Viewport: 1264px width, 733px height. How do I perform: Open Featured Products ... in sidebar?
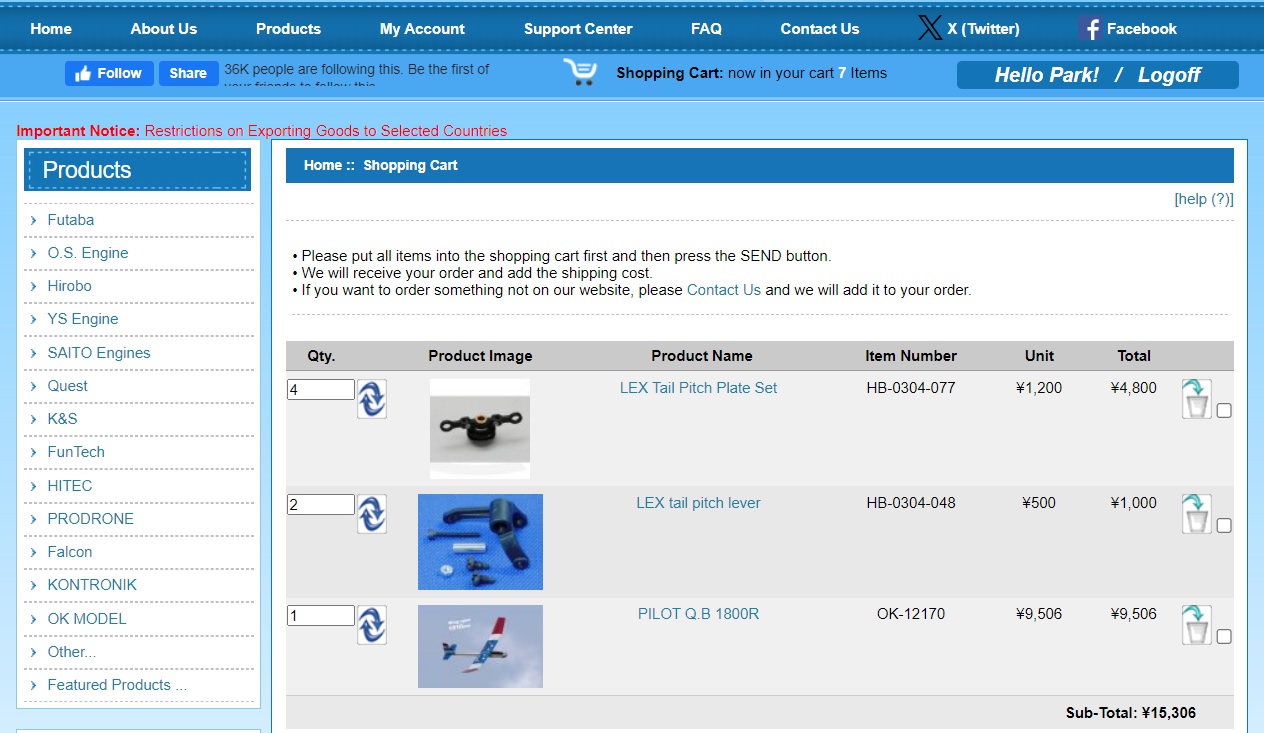point(117,685)
